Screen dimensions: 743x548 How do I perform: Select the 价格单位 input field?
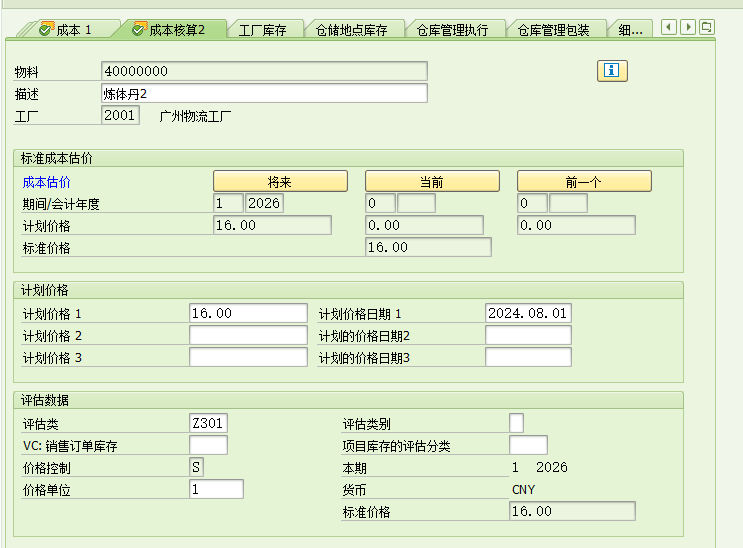point(216,489)
